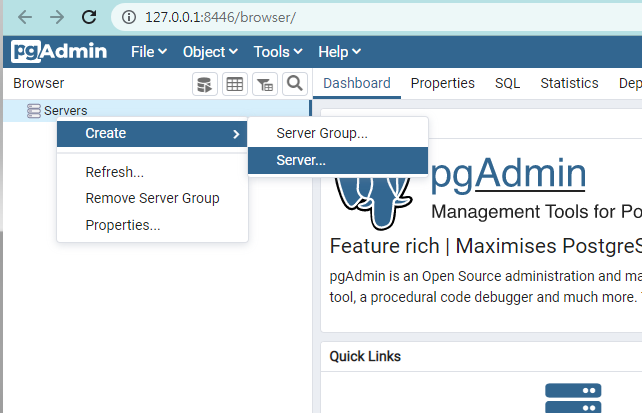Open the File menu

[x=149, y=52]
